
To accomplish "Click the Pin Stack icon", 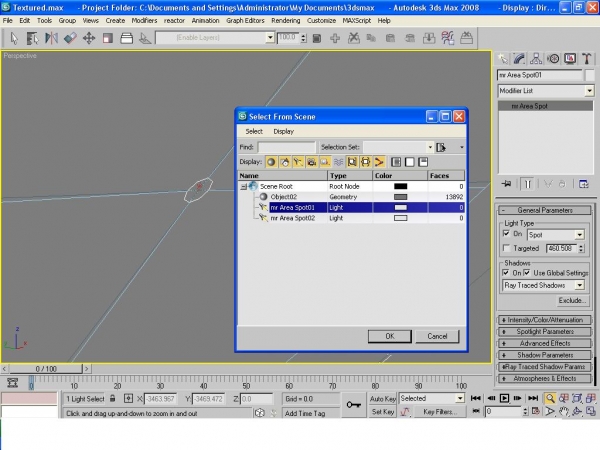I will point(506,184).
